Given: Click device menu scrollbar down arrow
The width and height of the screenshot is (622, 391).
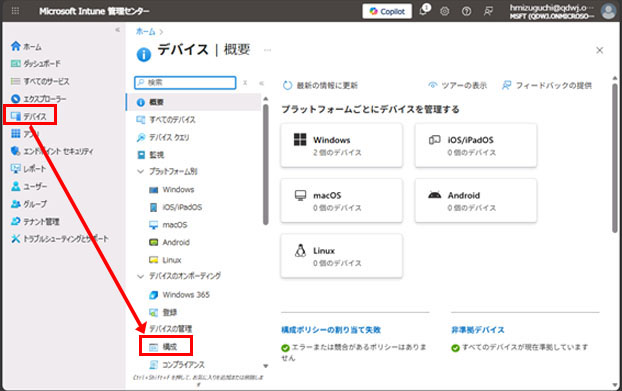Looking at the screenshot, I should tap(265, 366).
